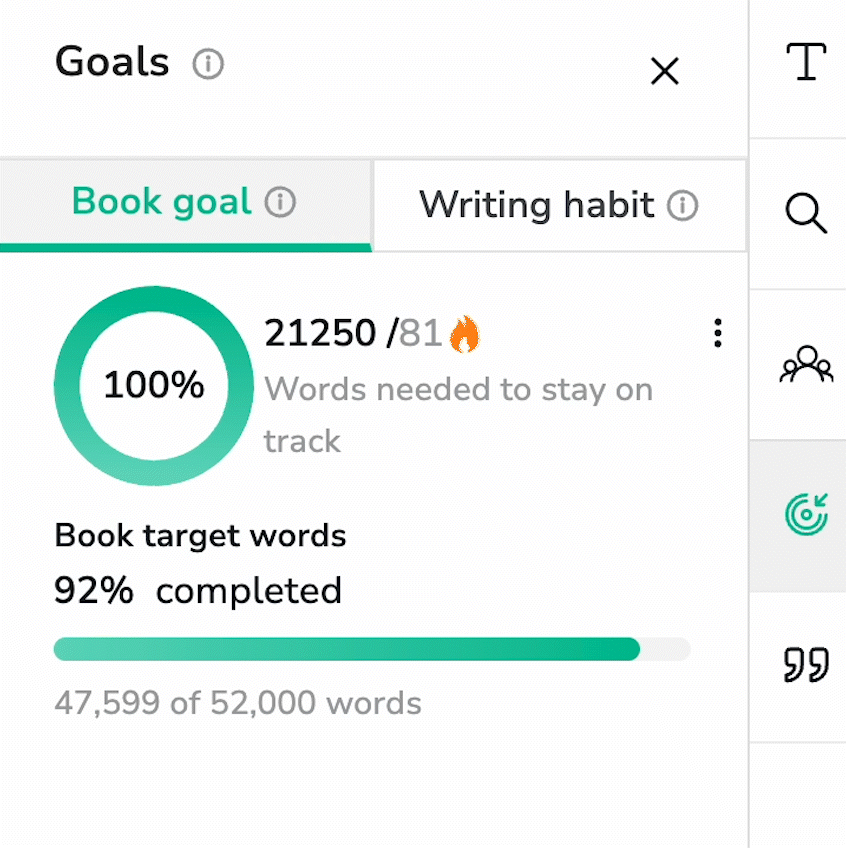Screen dimensions: 846x848
Task: Open the typography formatting icon in sidebar
Action: [806, 63]
